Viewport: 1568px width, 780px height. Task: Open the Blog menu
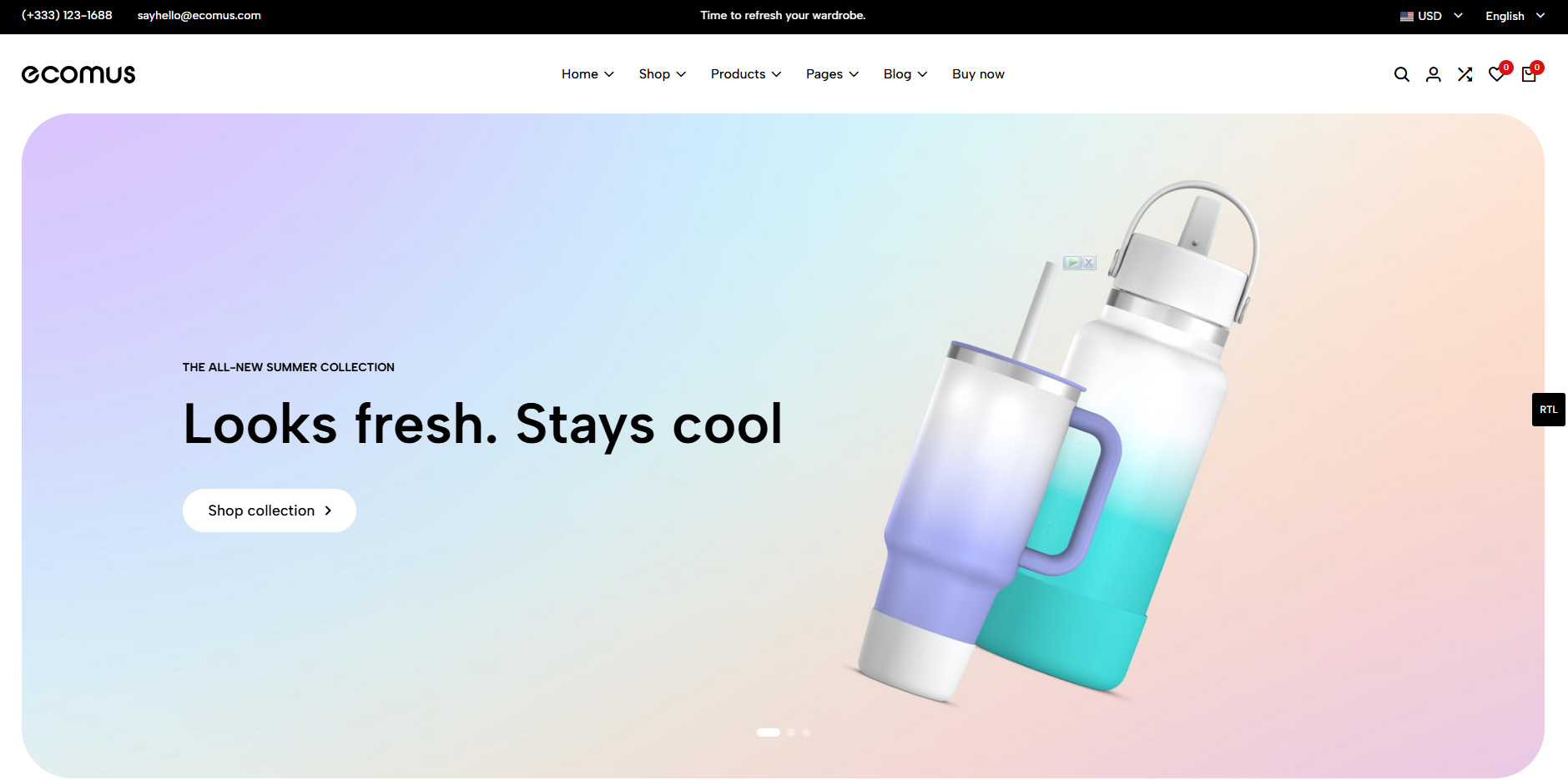pyautogui.click(x=905, y=74)
